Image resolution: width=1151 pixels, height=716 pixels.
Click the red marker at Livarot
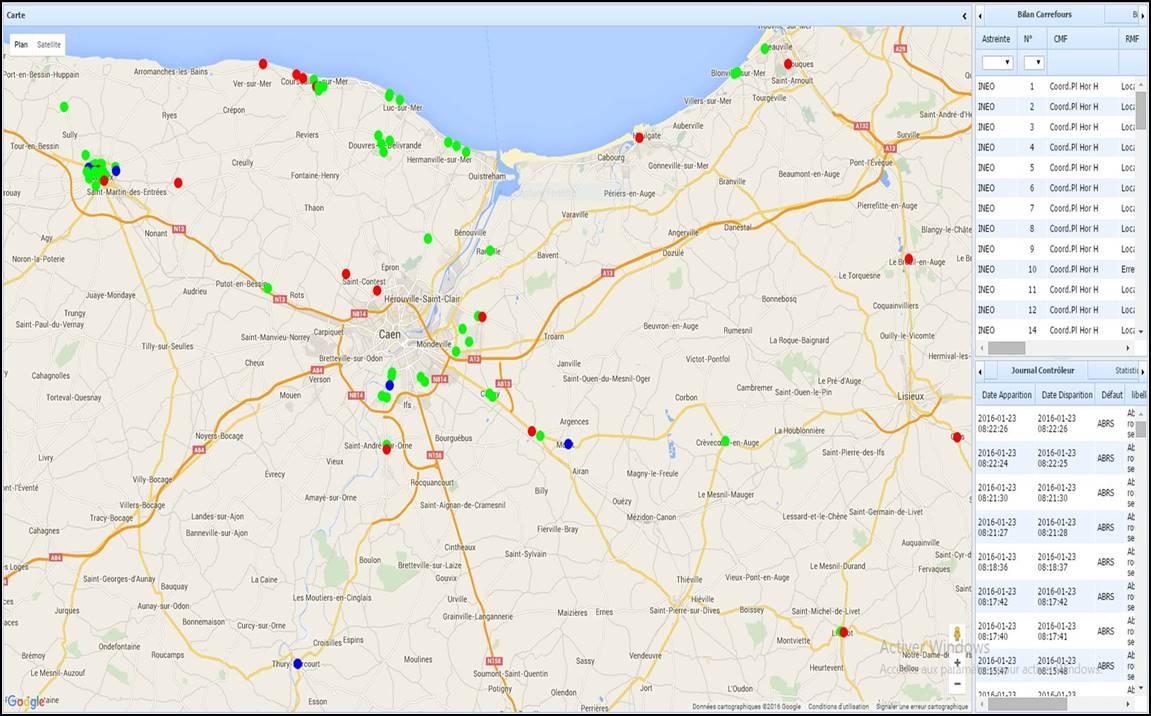843,632
